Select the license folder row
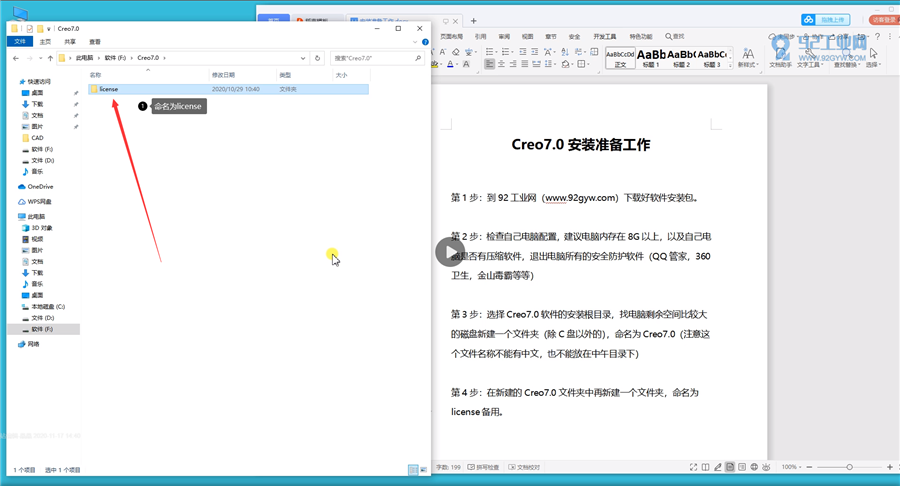Screen dimensions: 900x486 click(x=228, y=89)
